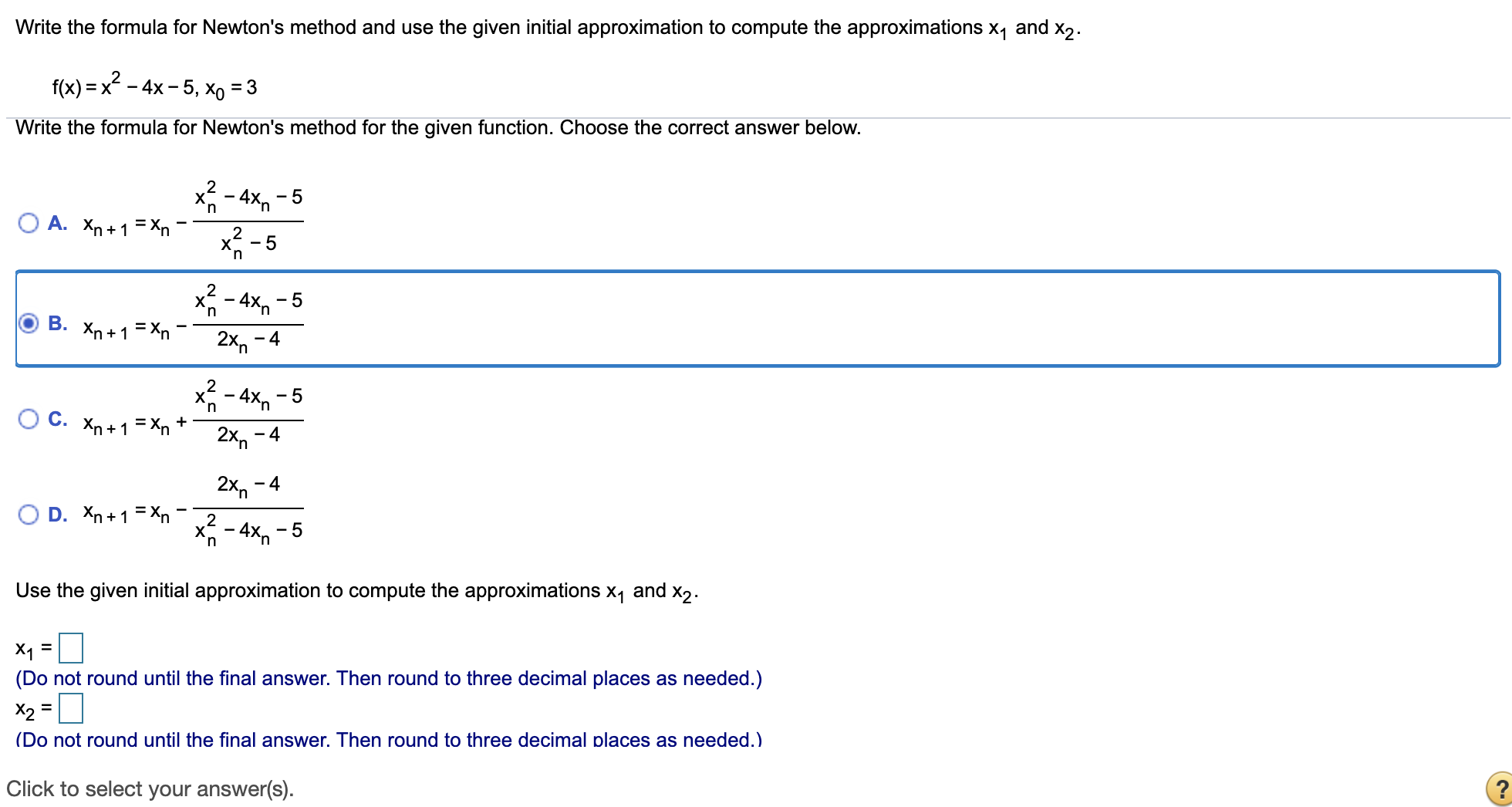Click the function definition f(x) = x² − 4x − 5

pos(154,86)
